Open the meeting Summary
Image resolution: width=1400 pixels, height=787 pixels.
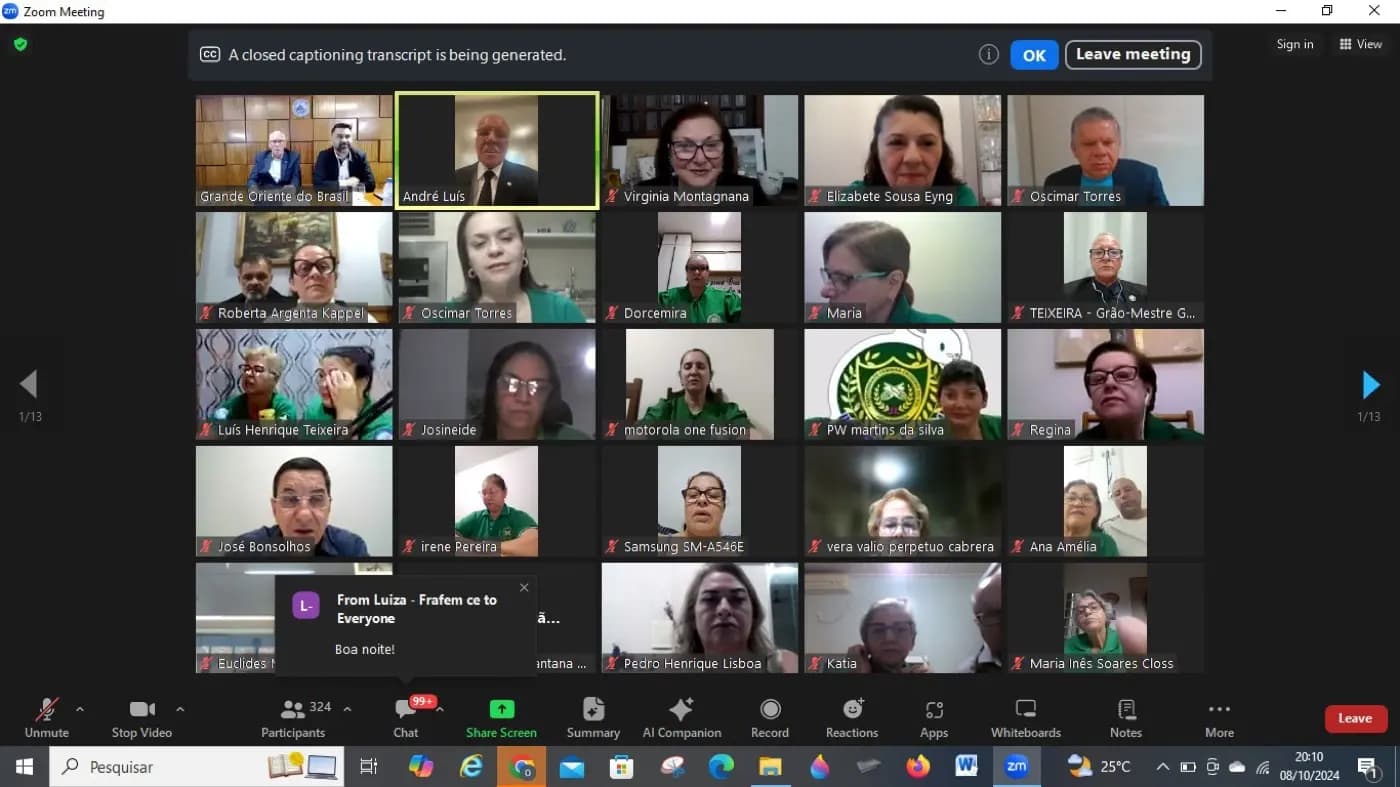coord(593,718)
